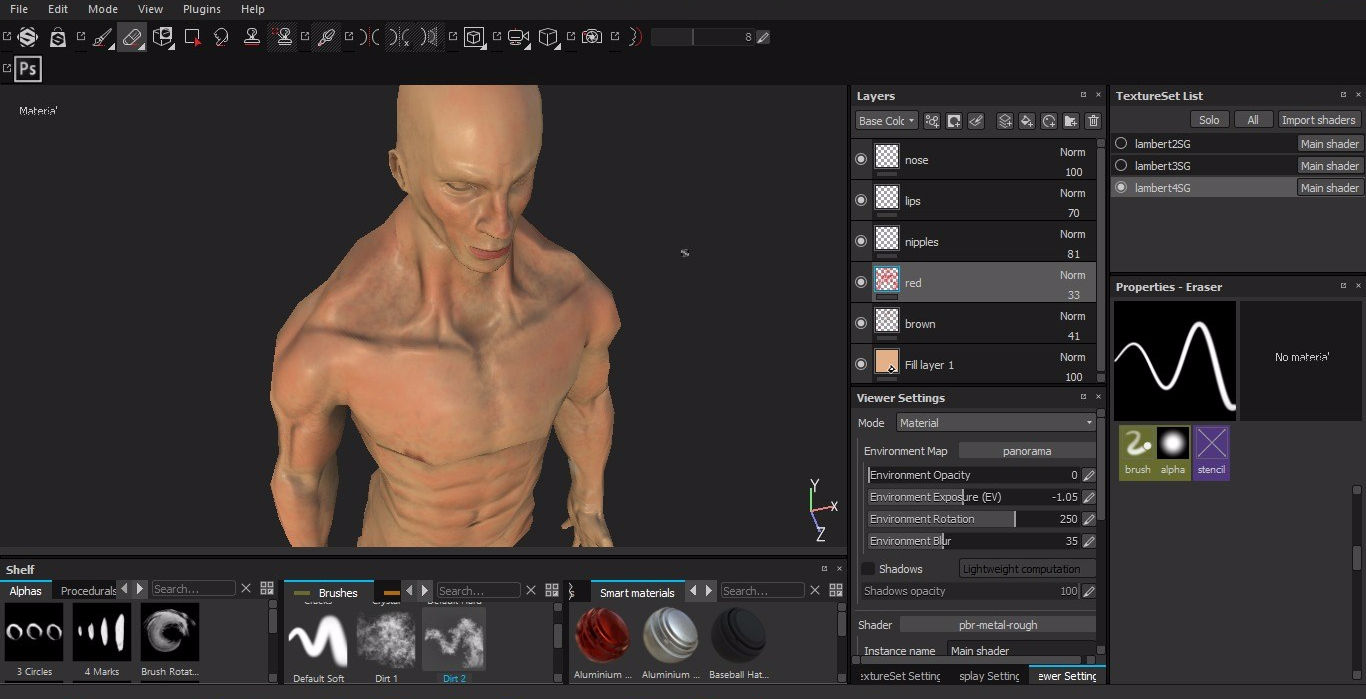This screenshot has height=699, width=1366.
Task: Expand the viewer Mode Material dropdown
Action: pos(996,423)
